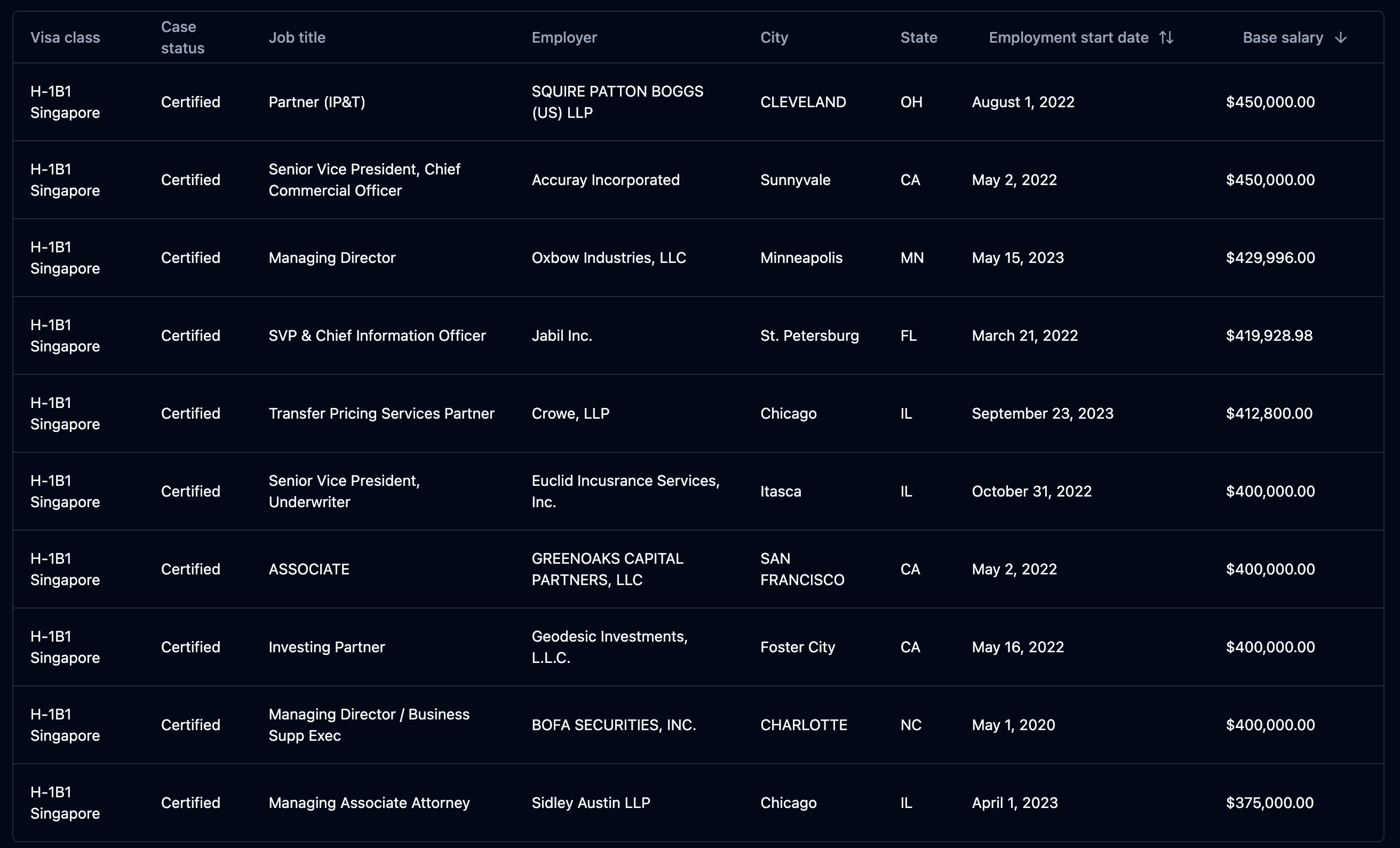
Task: Select the Investing Partner job title
Action: [x=326, y=647]
